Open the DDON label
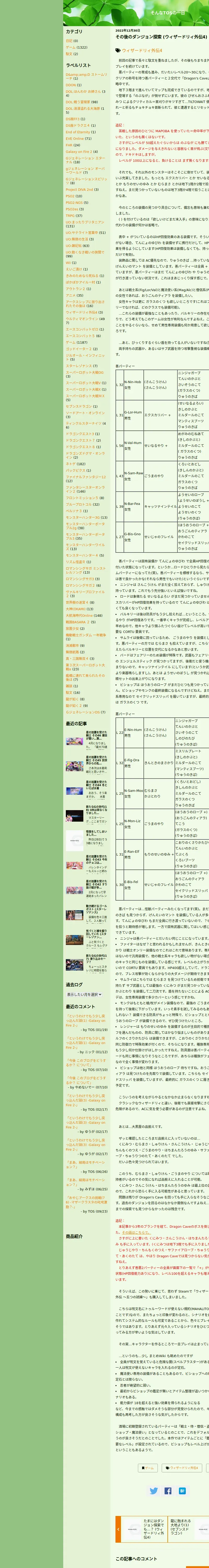The height and width of the screenshot is (1568, 209). click(x=71, y=85)
